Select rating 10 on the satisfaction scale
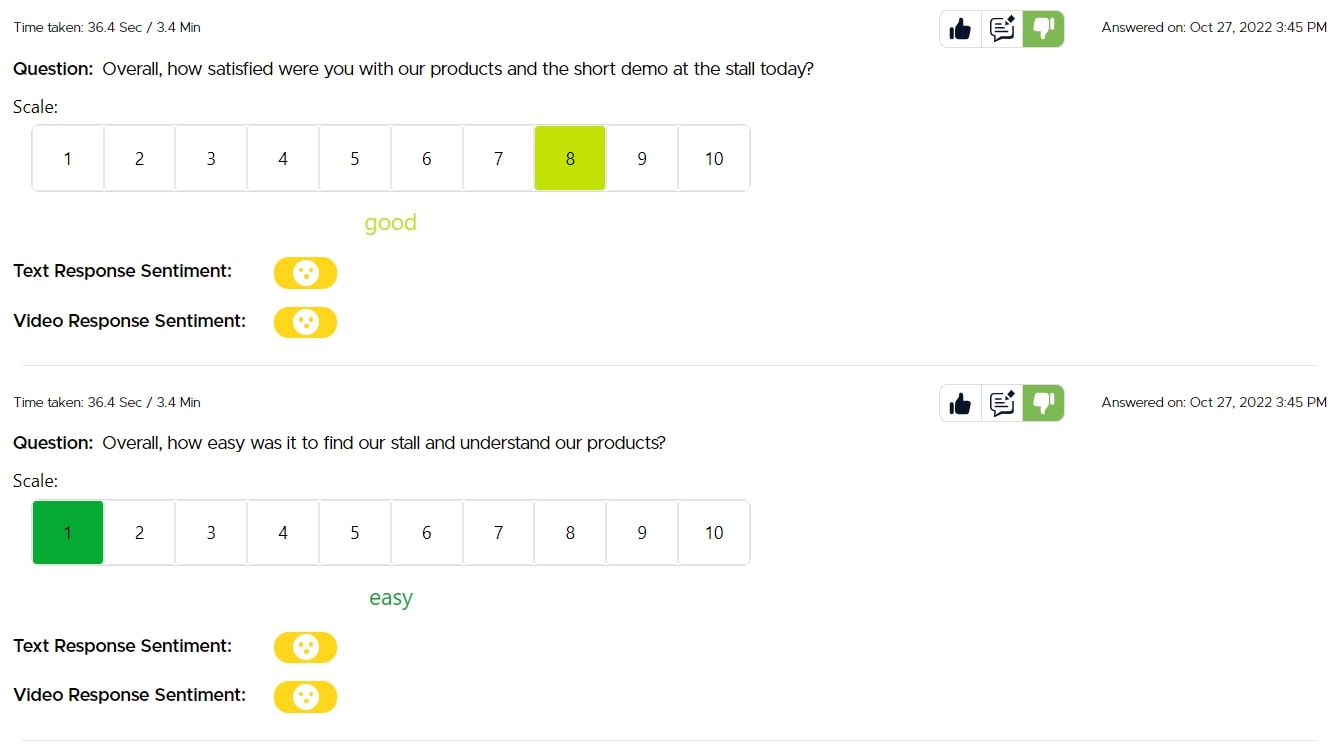Screen dimensions: 1332x746 (x=714, y=158)
